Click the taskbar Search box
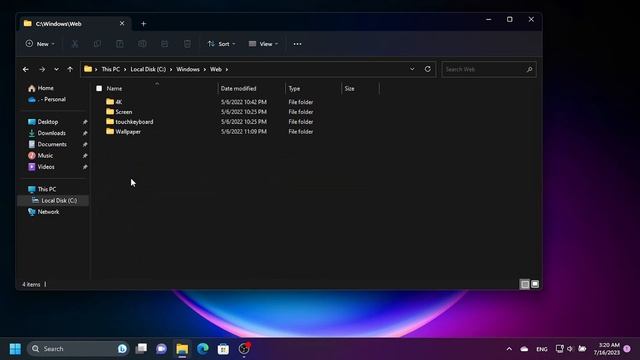The height and width of the screenshot is (360, 640). (78, 349)
